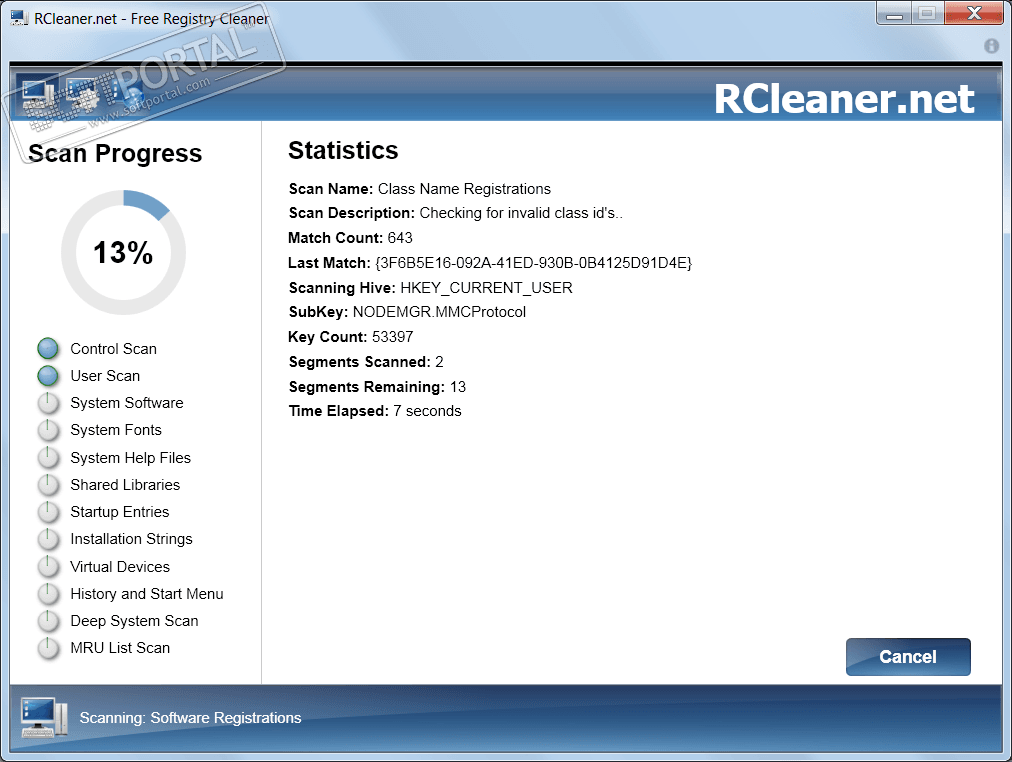This screenshot has width=1012, height=762.
Task: Click the RCleaner app icon in title bar
Action: point(19,18)
